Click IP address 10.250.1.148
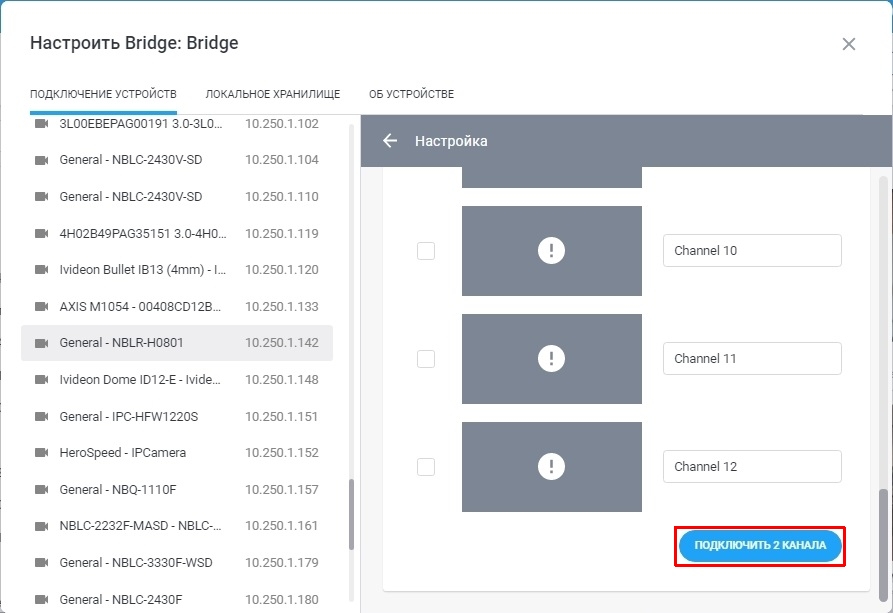The image size is (893, 613). click(282, 379)
